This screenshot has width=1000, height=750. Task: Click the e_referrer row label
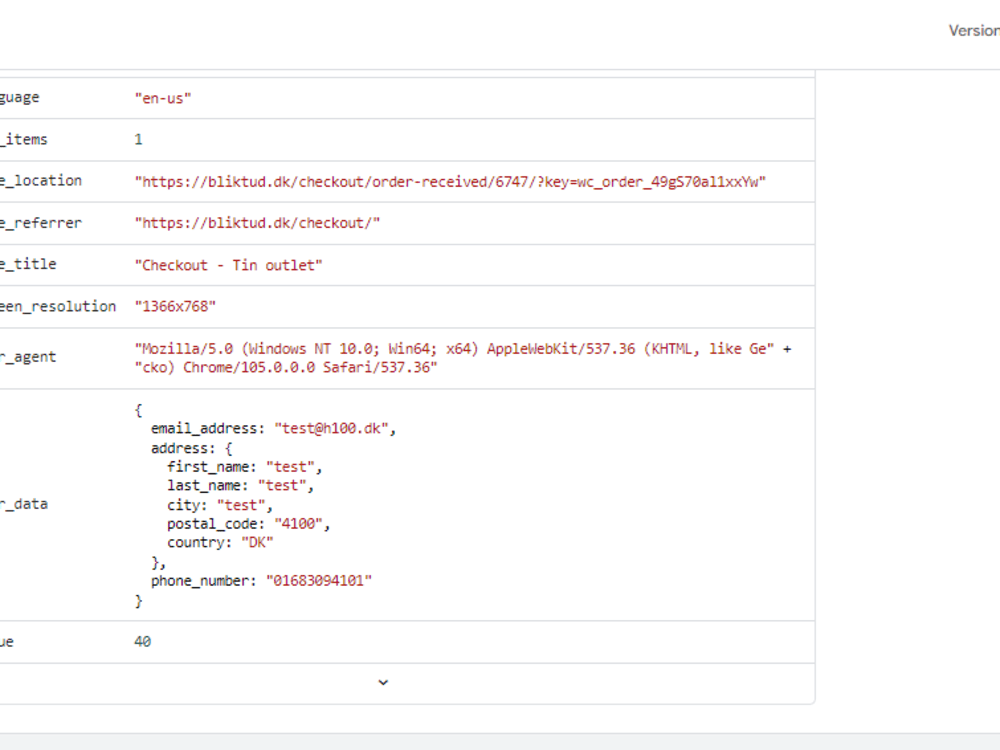[x=41, y=223]
